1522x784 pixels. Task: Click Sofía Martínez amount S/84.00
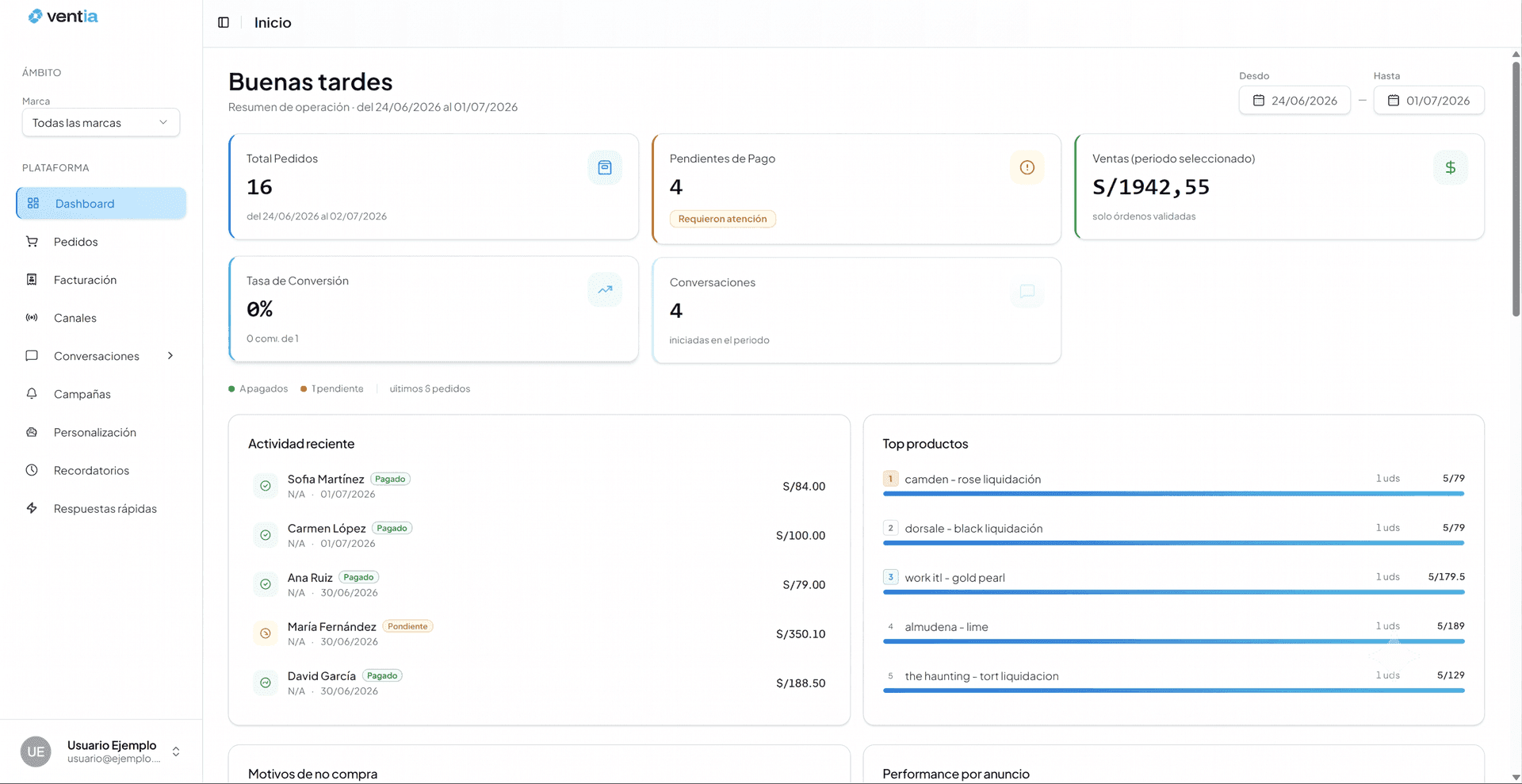click(804, 486)
